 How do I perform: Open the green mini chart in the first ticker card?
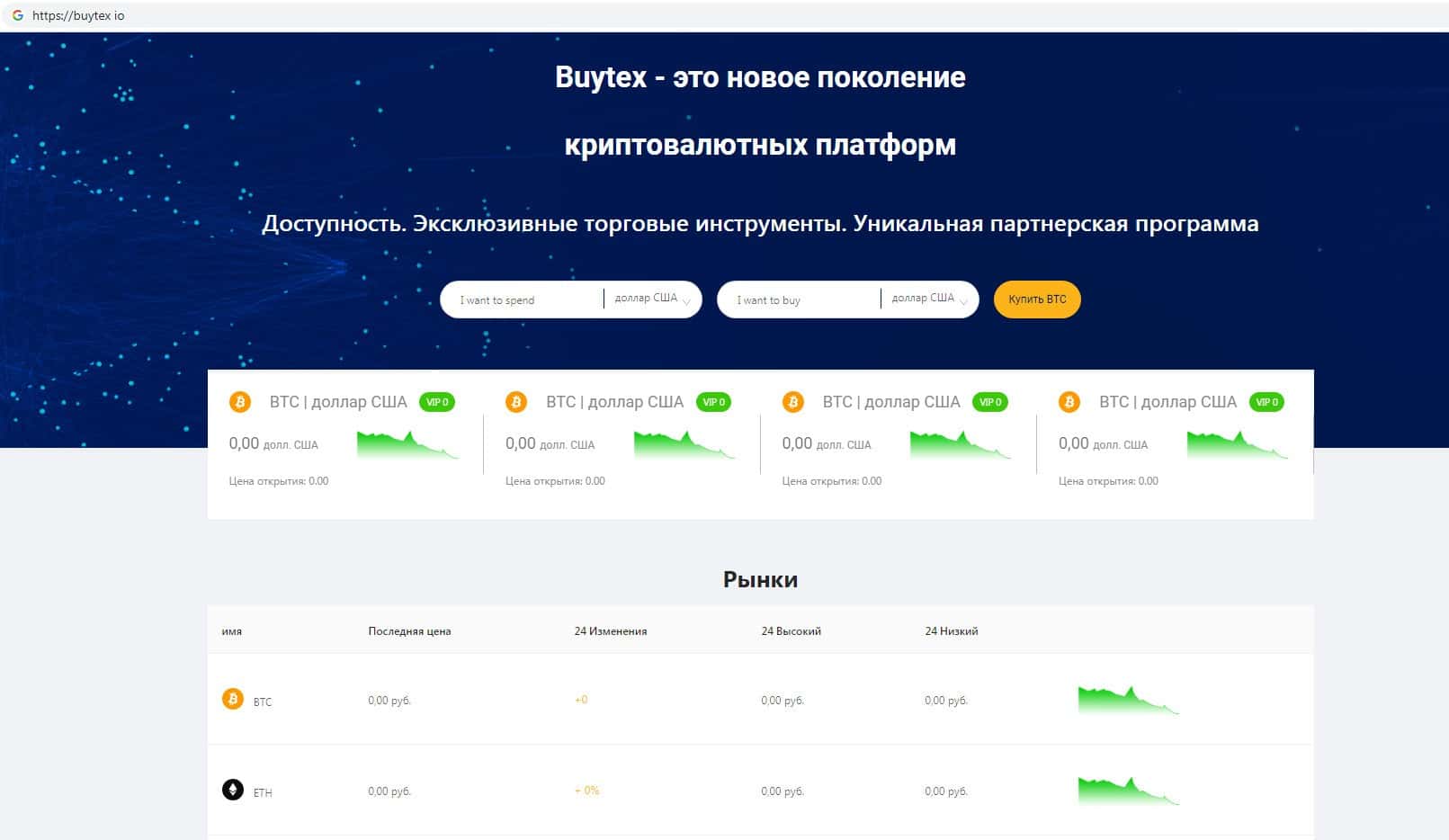(x=408, y=445)
